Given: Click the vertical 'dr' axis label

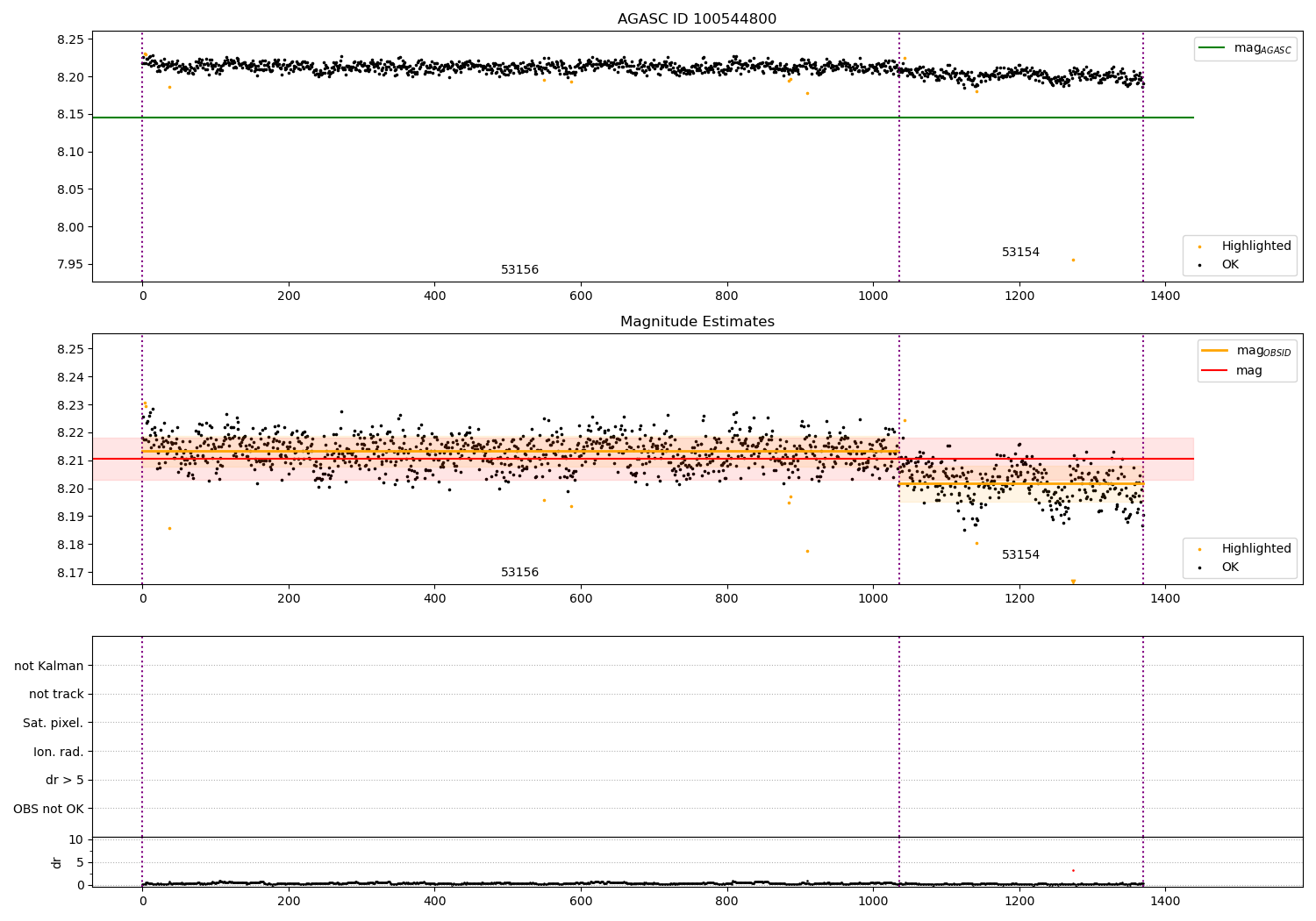Looking at the screenshot, I should point(57,862).
